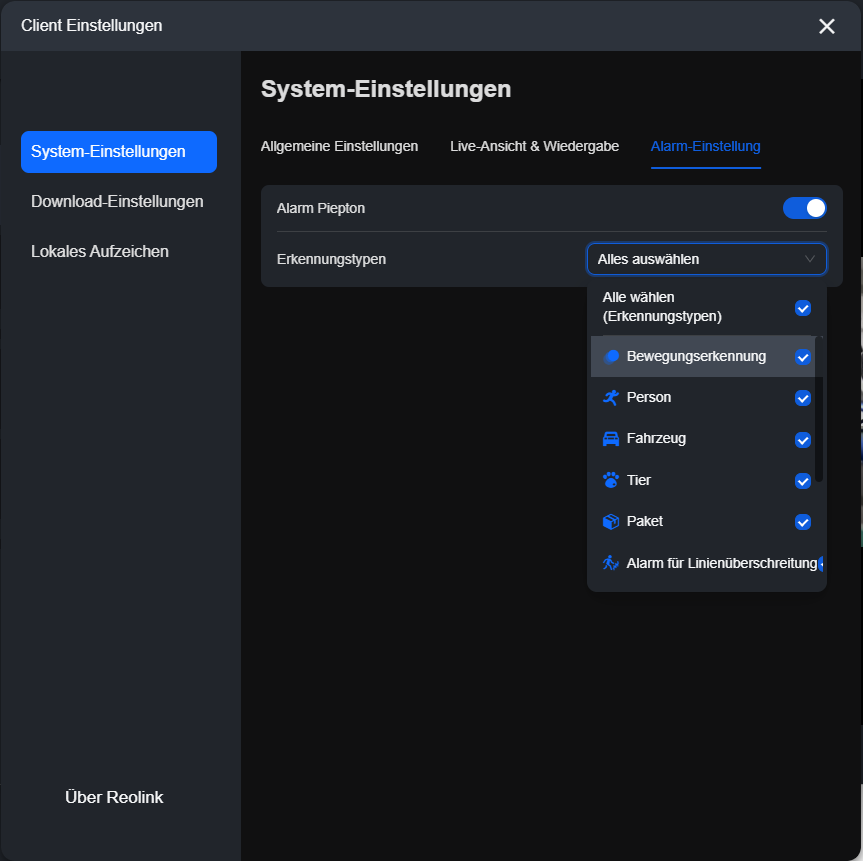
Task: Uncheck Alle wählen (Erkennungstypen) checkbox
Action: point(802,308)
